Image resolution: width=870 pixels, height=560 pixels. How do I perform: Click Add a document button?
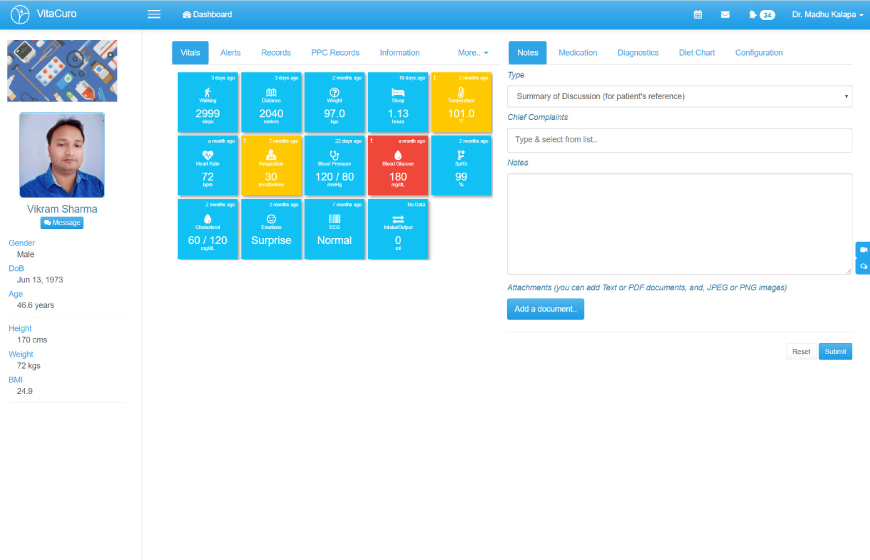point(545,309)
